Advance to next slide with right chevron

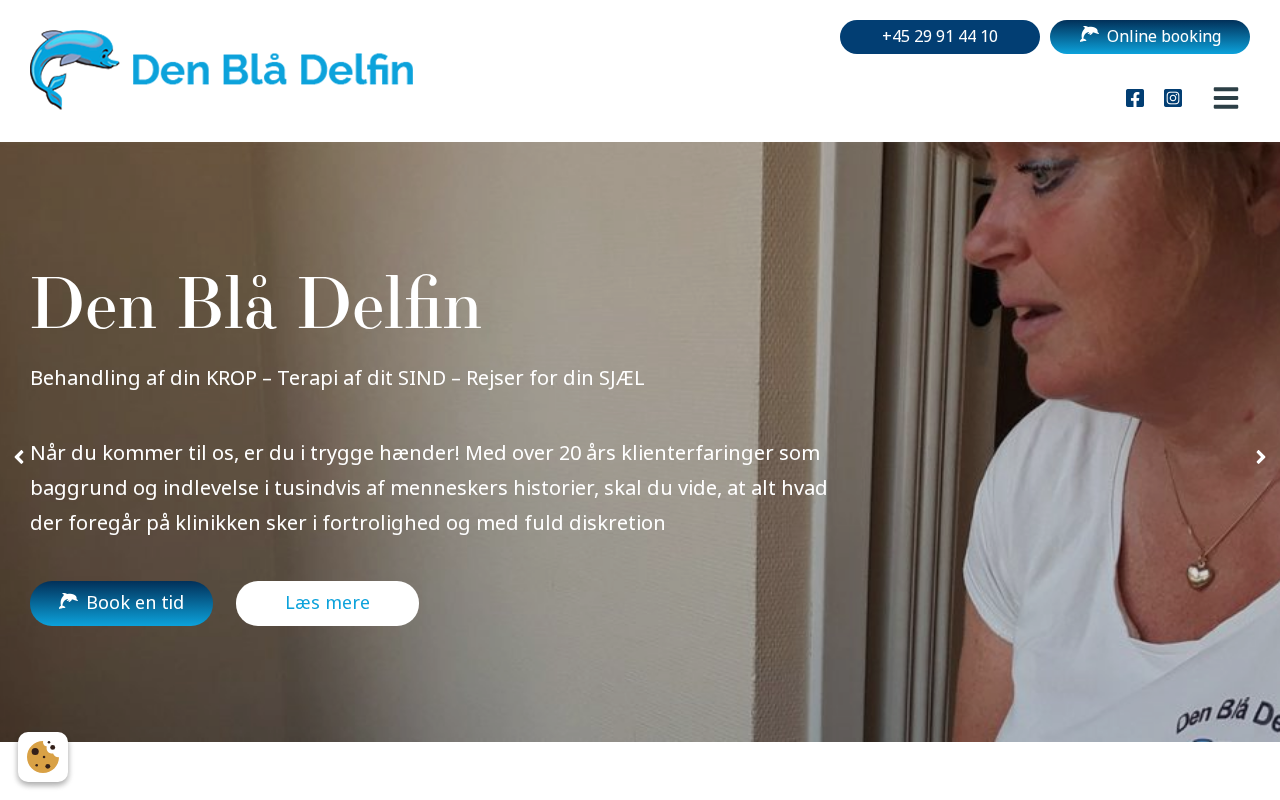(1261, 457)
